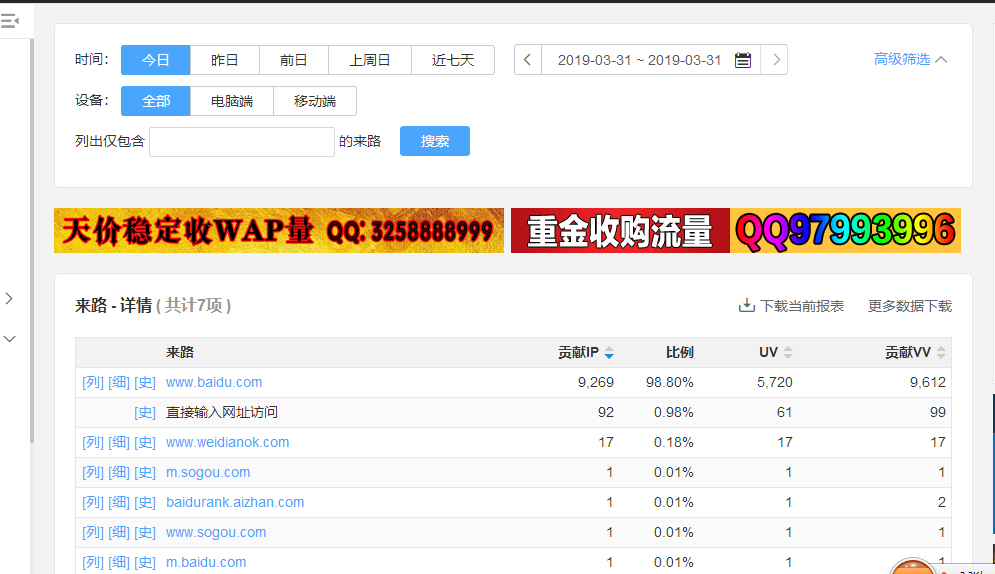Viewport: 995px width, 574px height.
Task: Click [史] for m.sogou.com row
Action: 145,473
